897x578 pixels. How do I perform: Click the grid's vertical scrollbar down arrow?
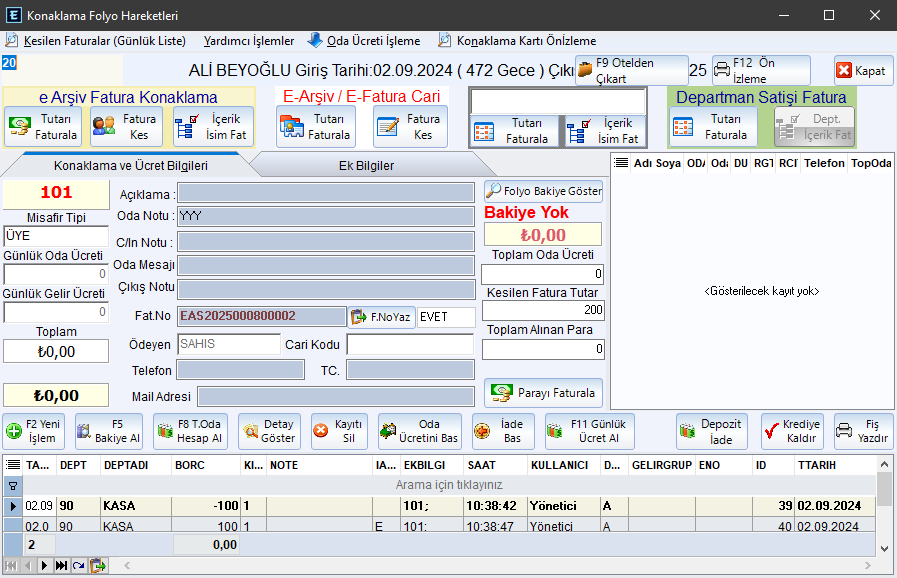(x=884, y=547)
